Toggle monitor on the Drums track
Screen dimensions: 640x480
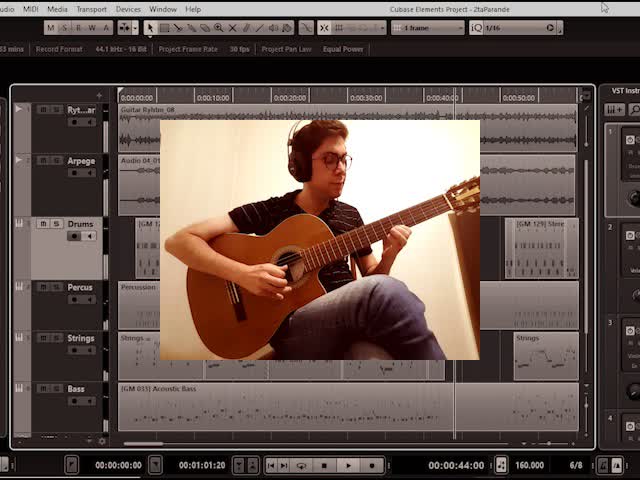tap(89, 236)
